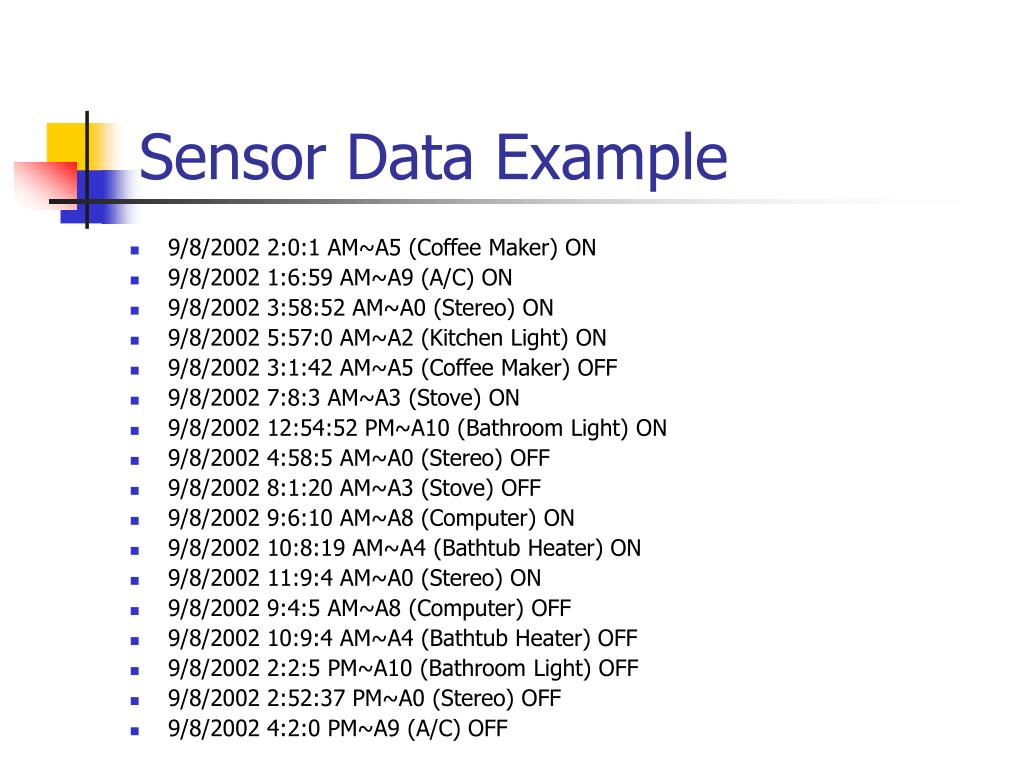The image size is (1024, 768).
Task: Select the Computer OFF entry
Action: coord(369,609)
